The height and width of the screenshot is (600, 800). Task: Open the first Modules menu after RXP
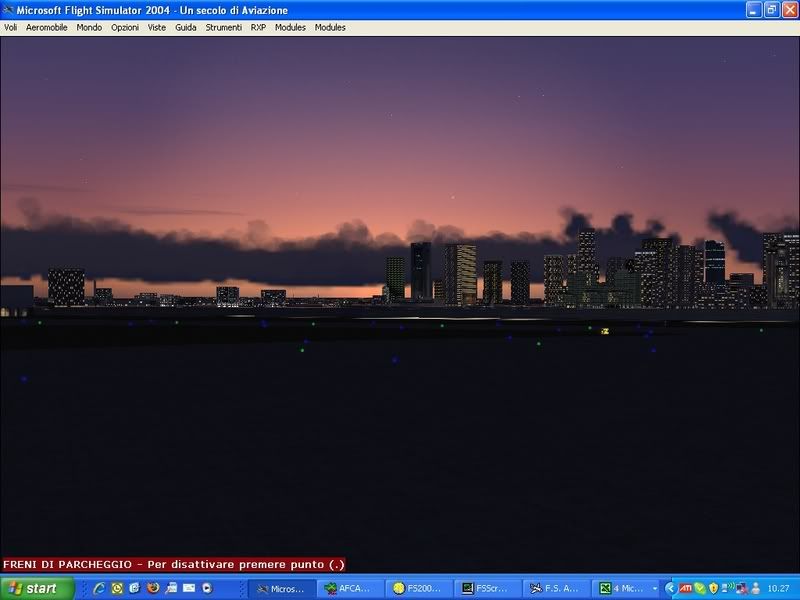pyautogui.click(x=290, y=28)
